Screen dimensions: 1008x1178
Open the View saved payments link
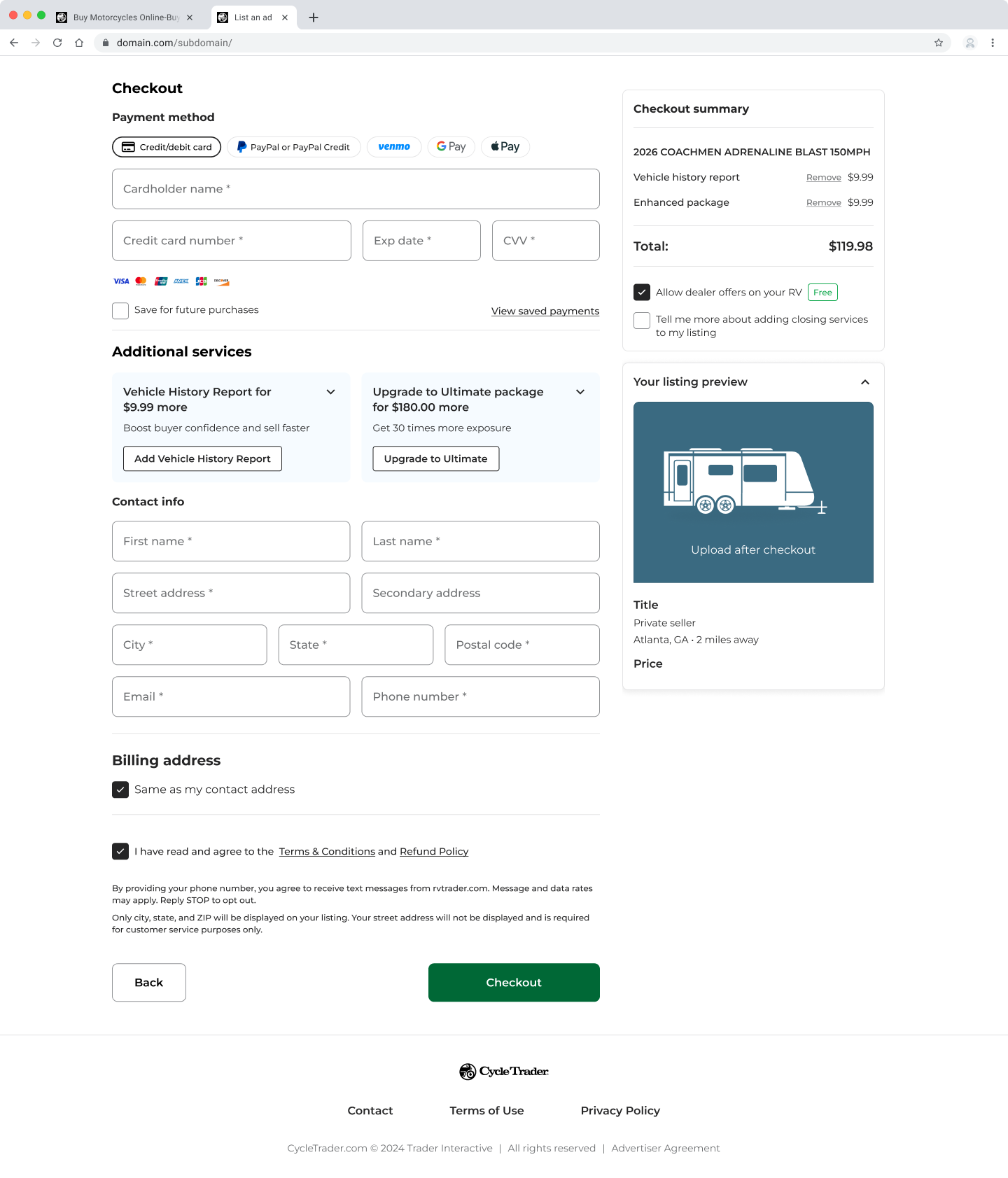[545, 311]
